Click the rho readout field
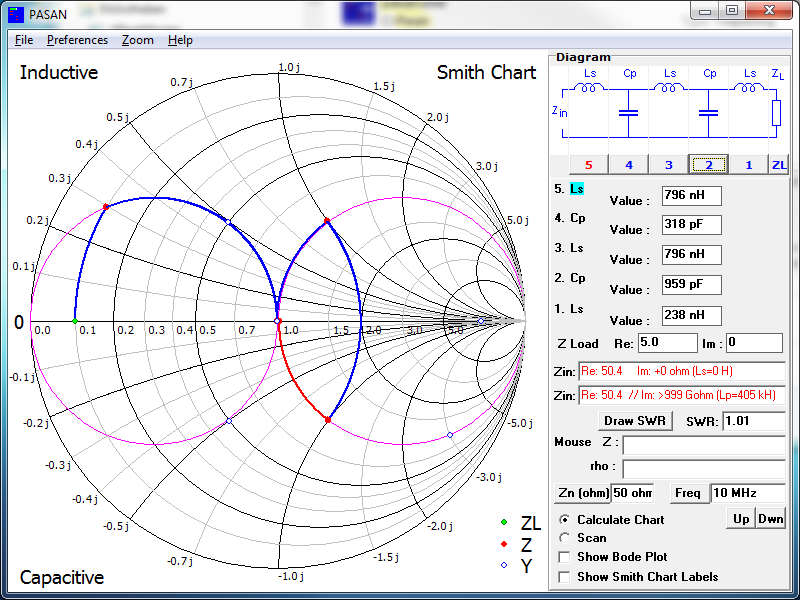Viewport: 800px width, 600px height. pos(704,469)
